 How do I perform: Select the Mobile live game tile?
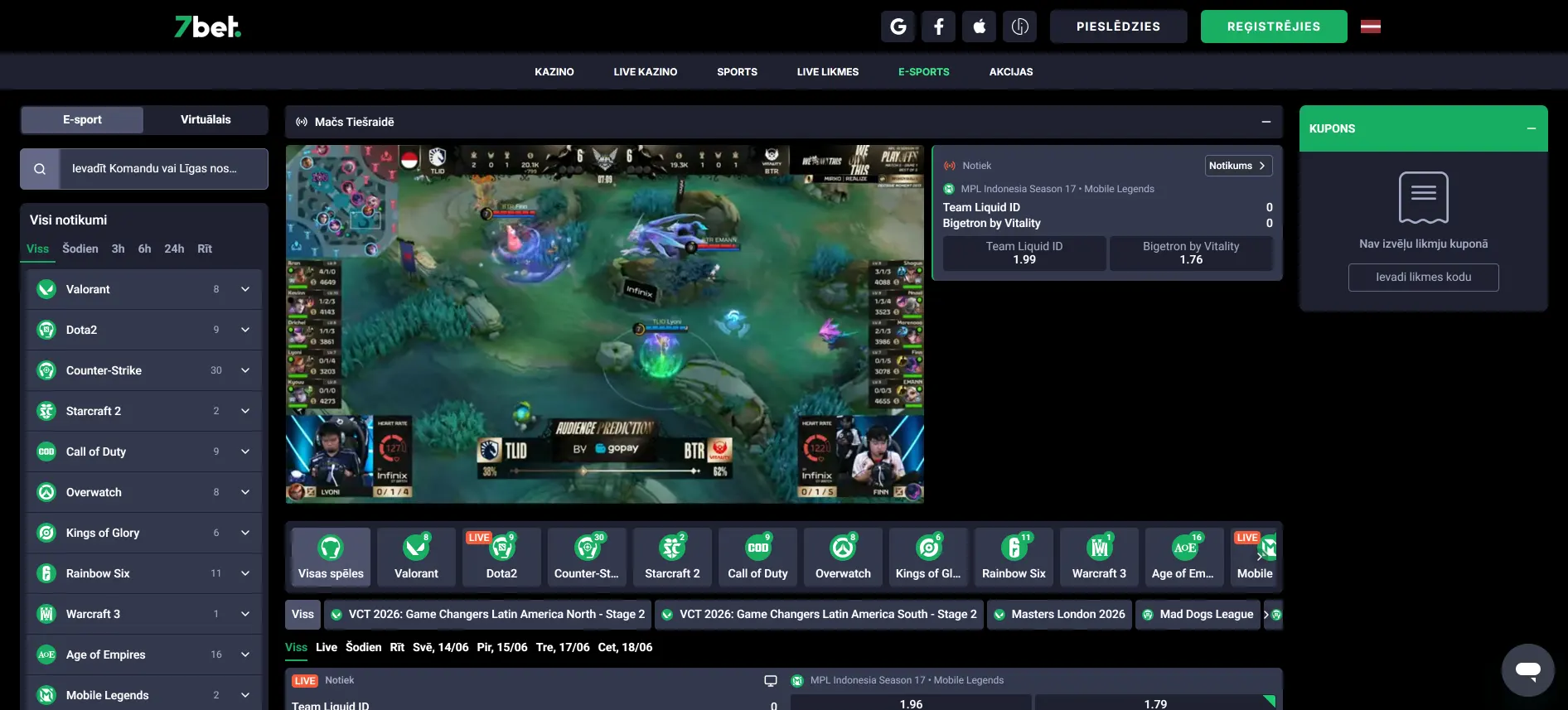point(1255,557)
